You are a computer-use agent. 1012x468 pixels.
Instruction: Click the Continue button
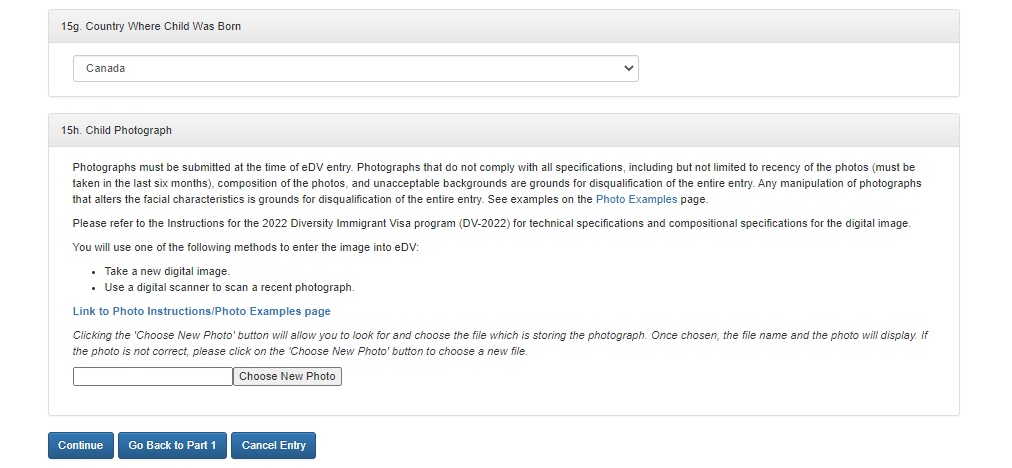[80, 445]
